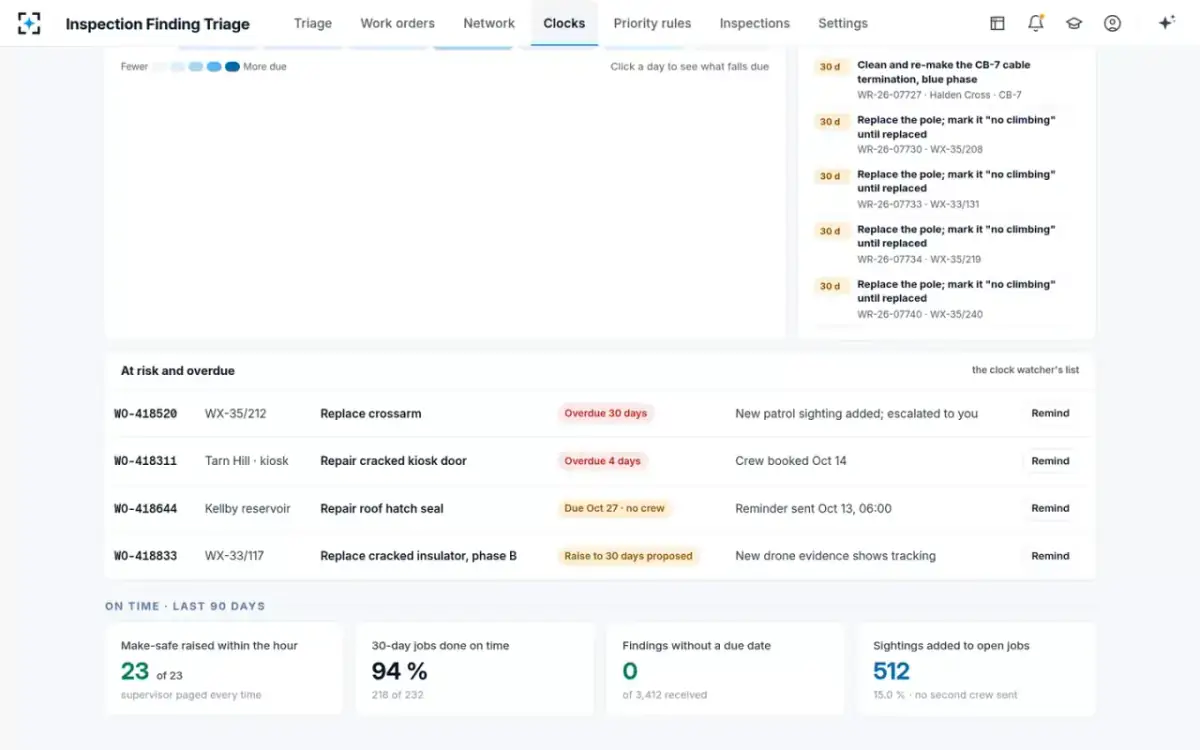The width and height of the screenshot is (1200, 750).
Task: Open pole replacement item WR-26-07730
Action: [946, 134]
